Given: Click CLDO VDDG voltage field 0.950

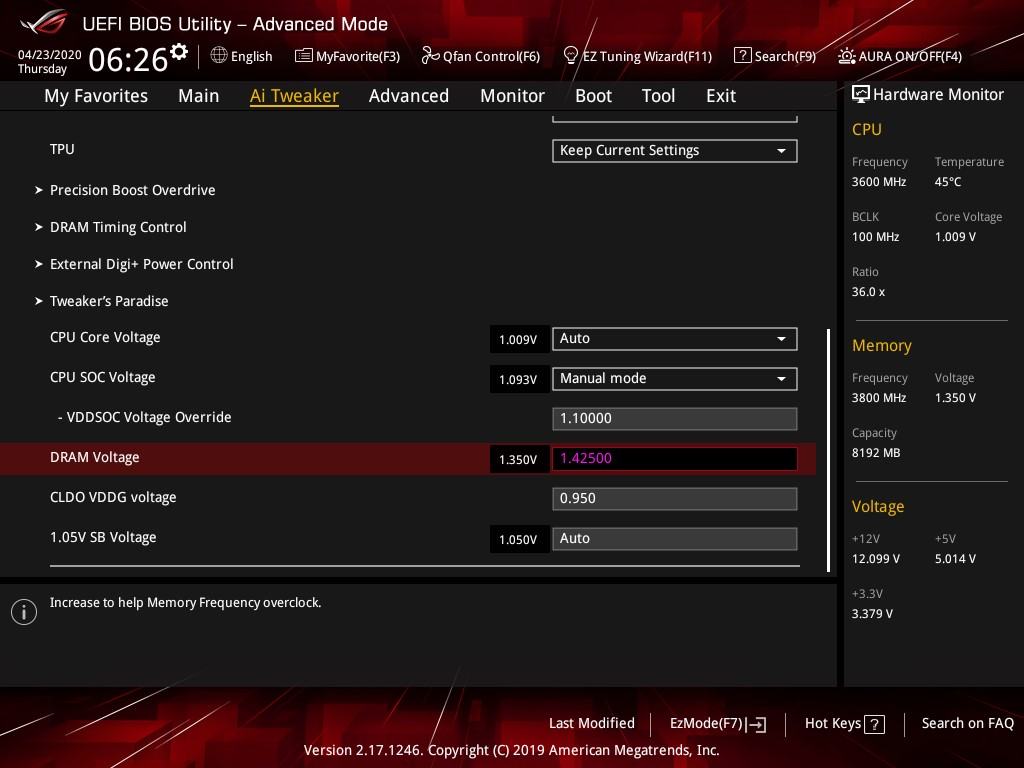Looking at the screenshot, I should (x=675, y=499).
